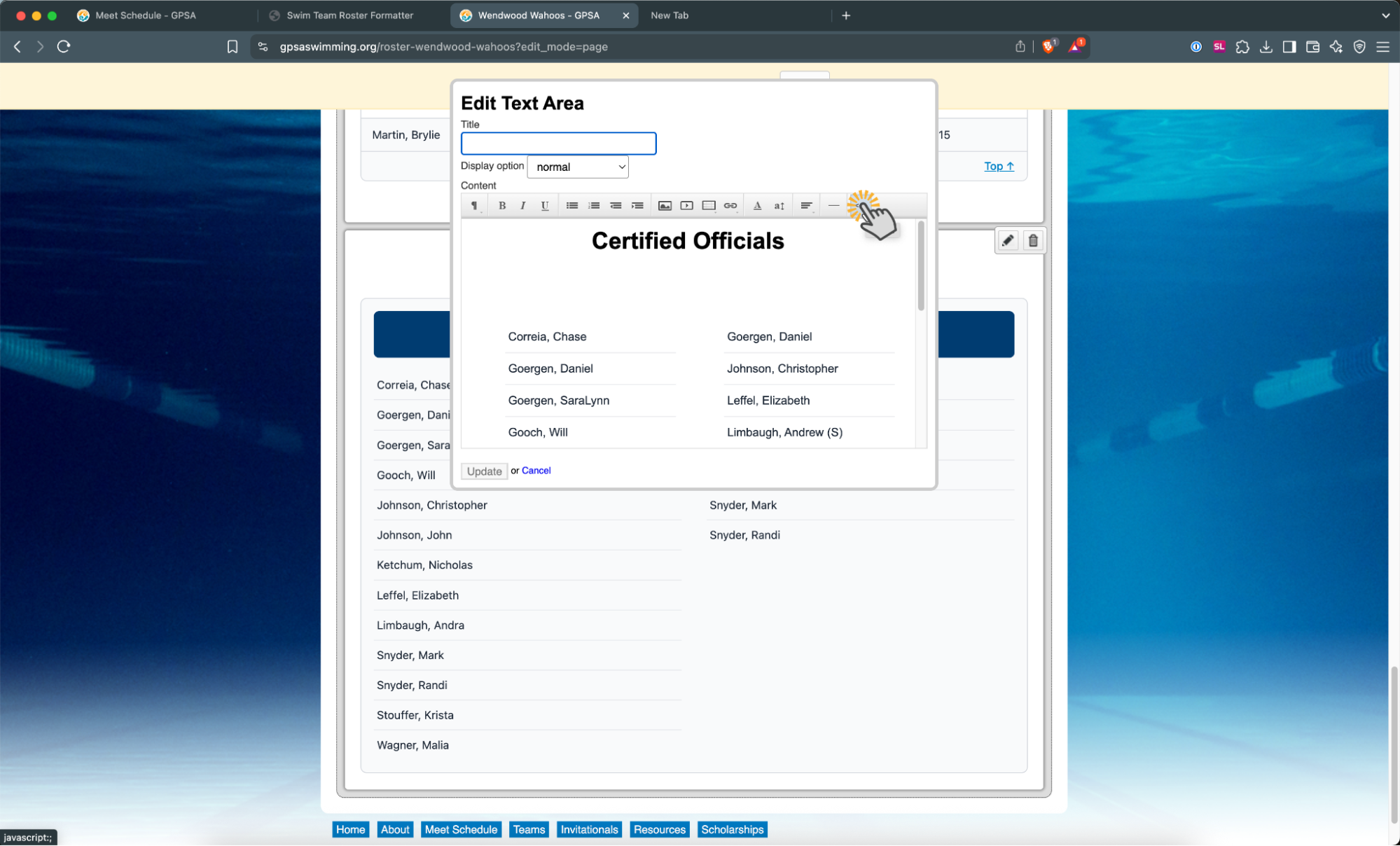This screenshot has width=1400, height=846.
Task: Insert a video into content
Action: pyautogui.click(x=686, y=205)
